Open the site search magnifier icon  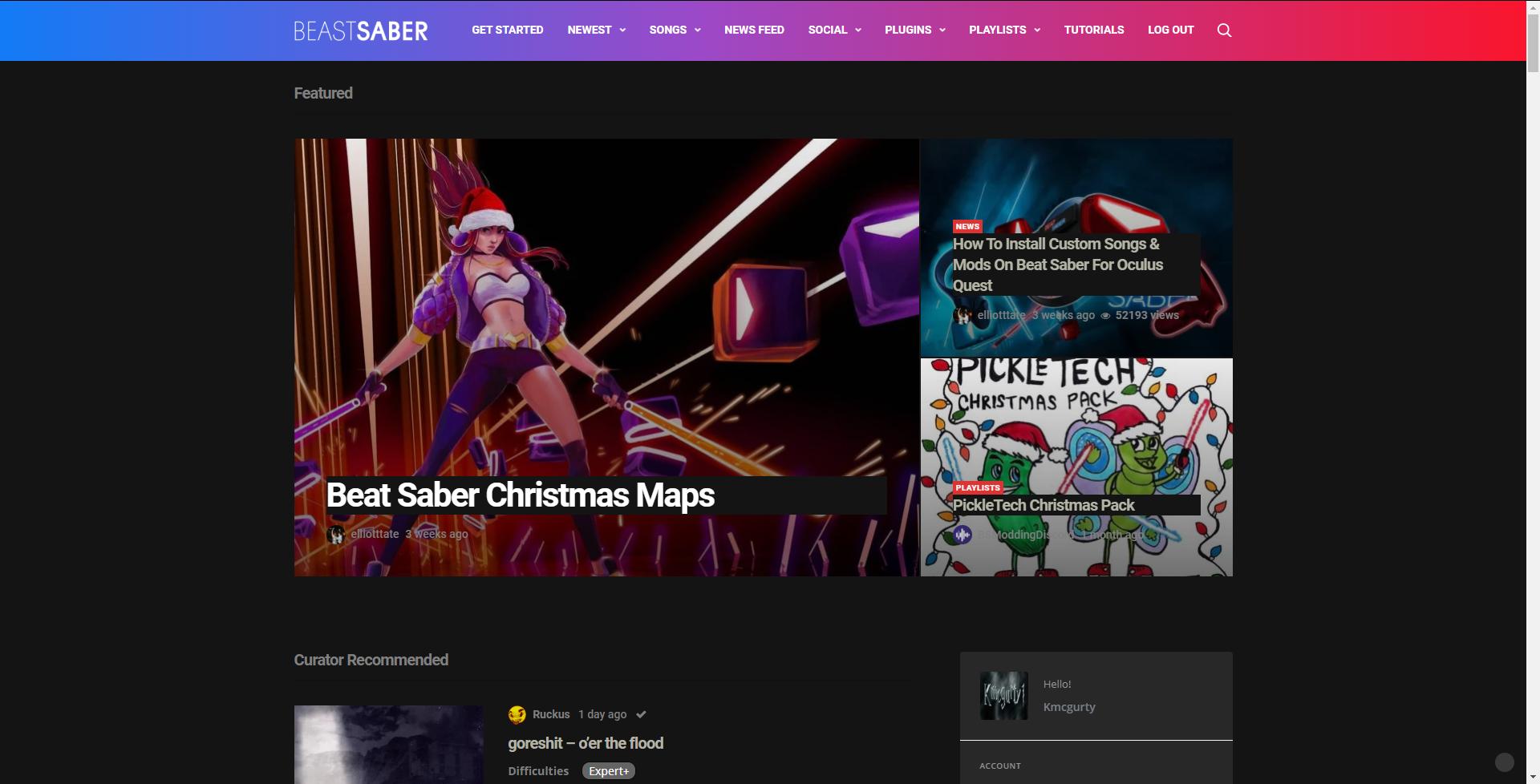(x=1224, y=30)
